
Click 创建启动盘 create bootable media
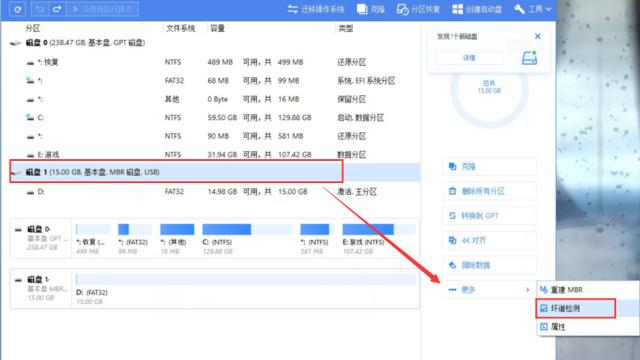pyautogui.click(x=477, y=9)
